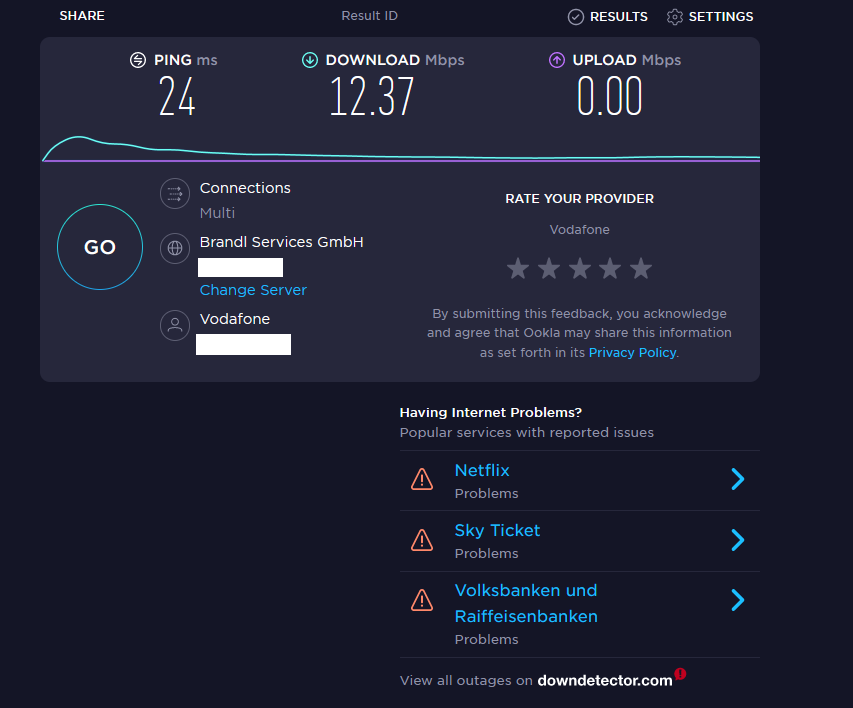Screen dimensions: 853x708
Task: Click the ping icon beside PING
Action: tap(138, 60)
